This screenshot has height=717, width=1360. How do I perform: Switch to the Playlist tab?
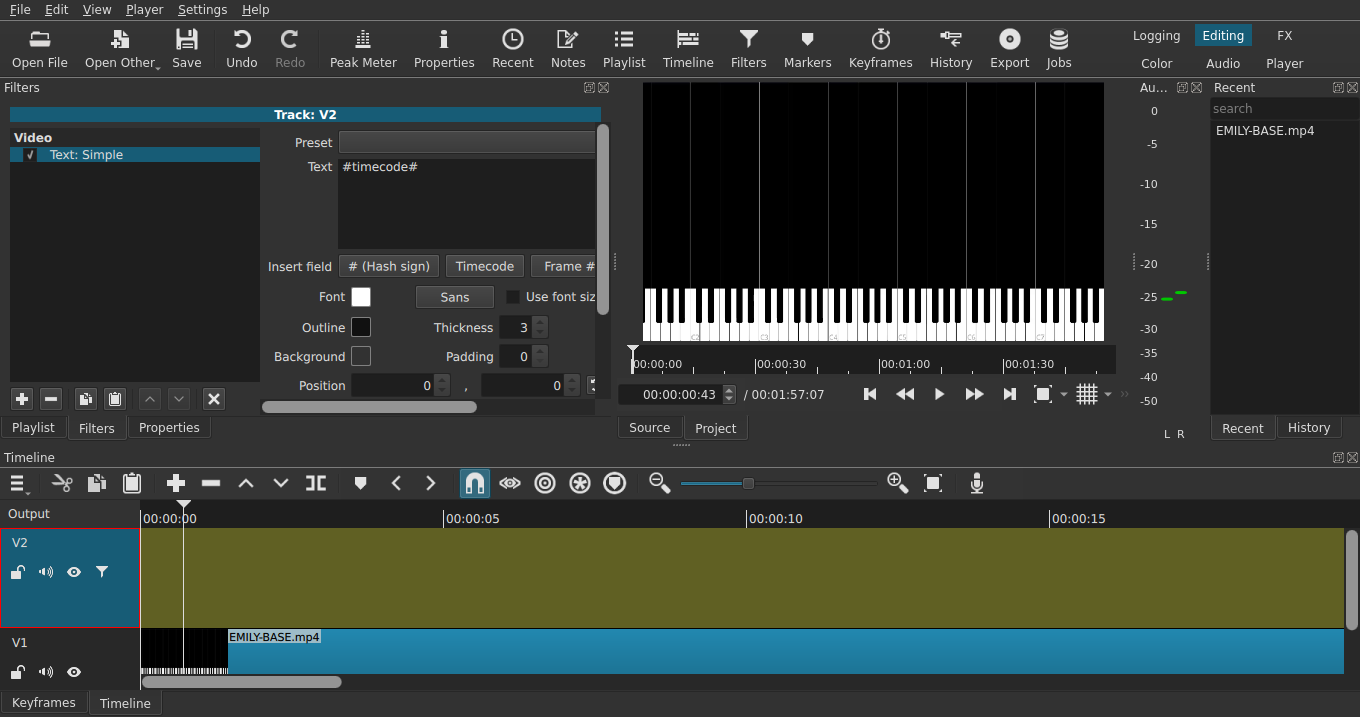pyautogui.click(x=33, y=428)
